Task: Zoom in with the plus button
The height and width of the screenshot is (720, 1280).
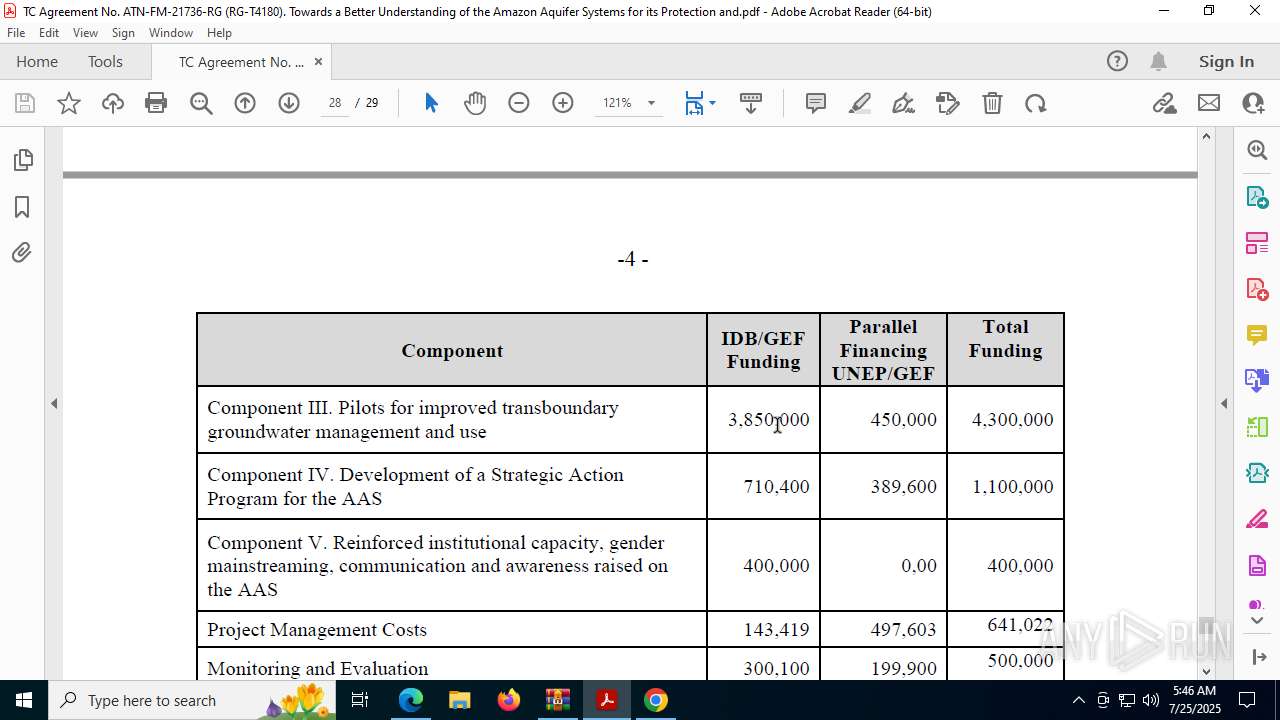Action: (563, 103)
